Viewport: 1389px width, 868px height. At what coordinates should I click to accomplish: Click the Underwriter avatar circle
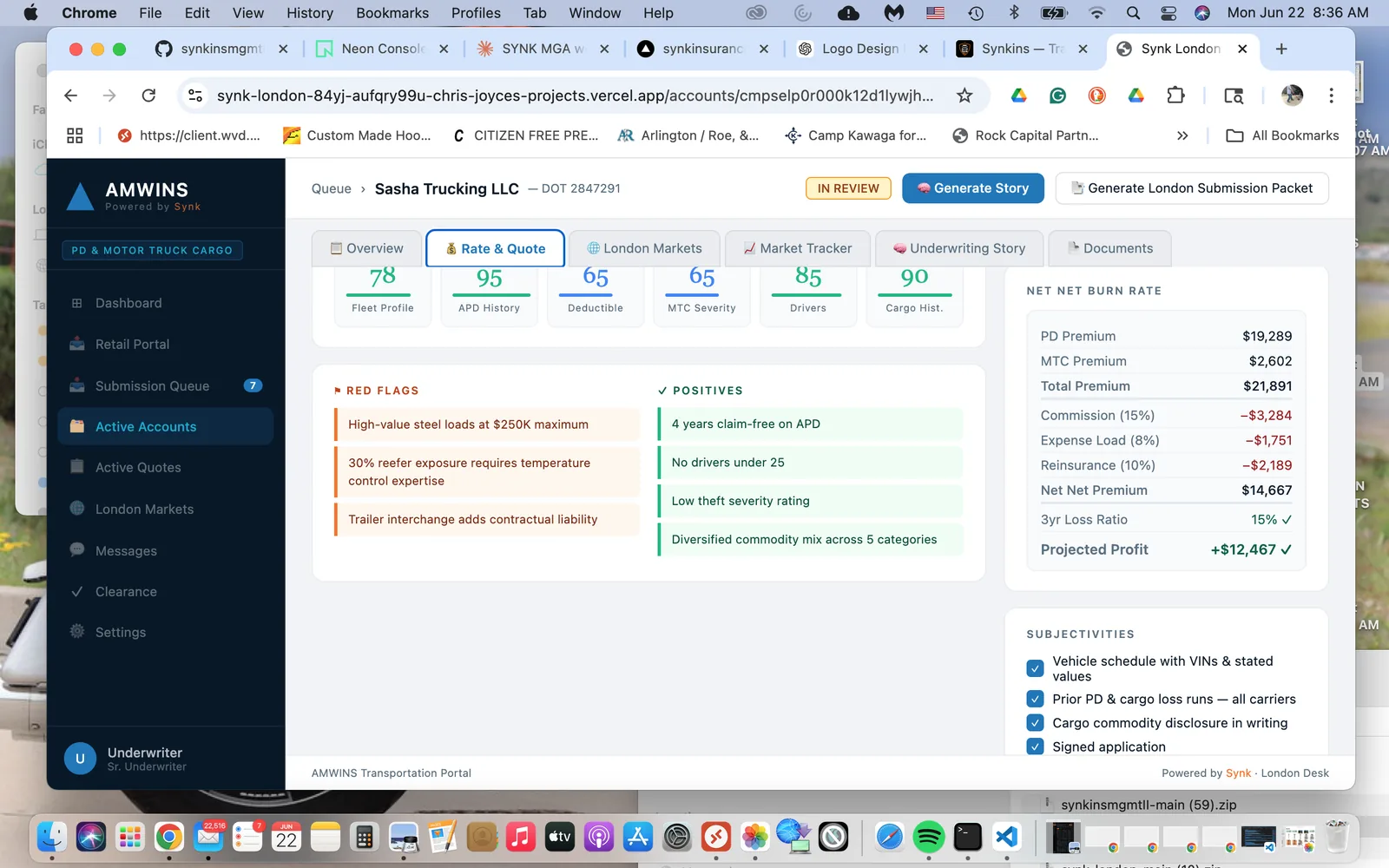point(80,759)
